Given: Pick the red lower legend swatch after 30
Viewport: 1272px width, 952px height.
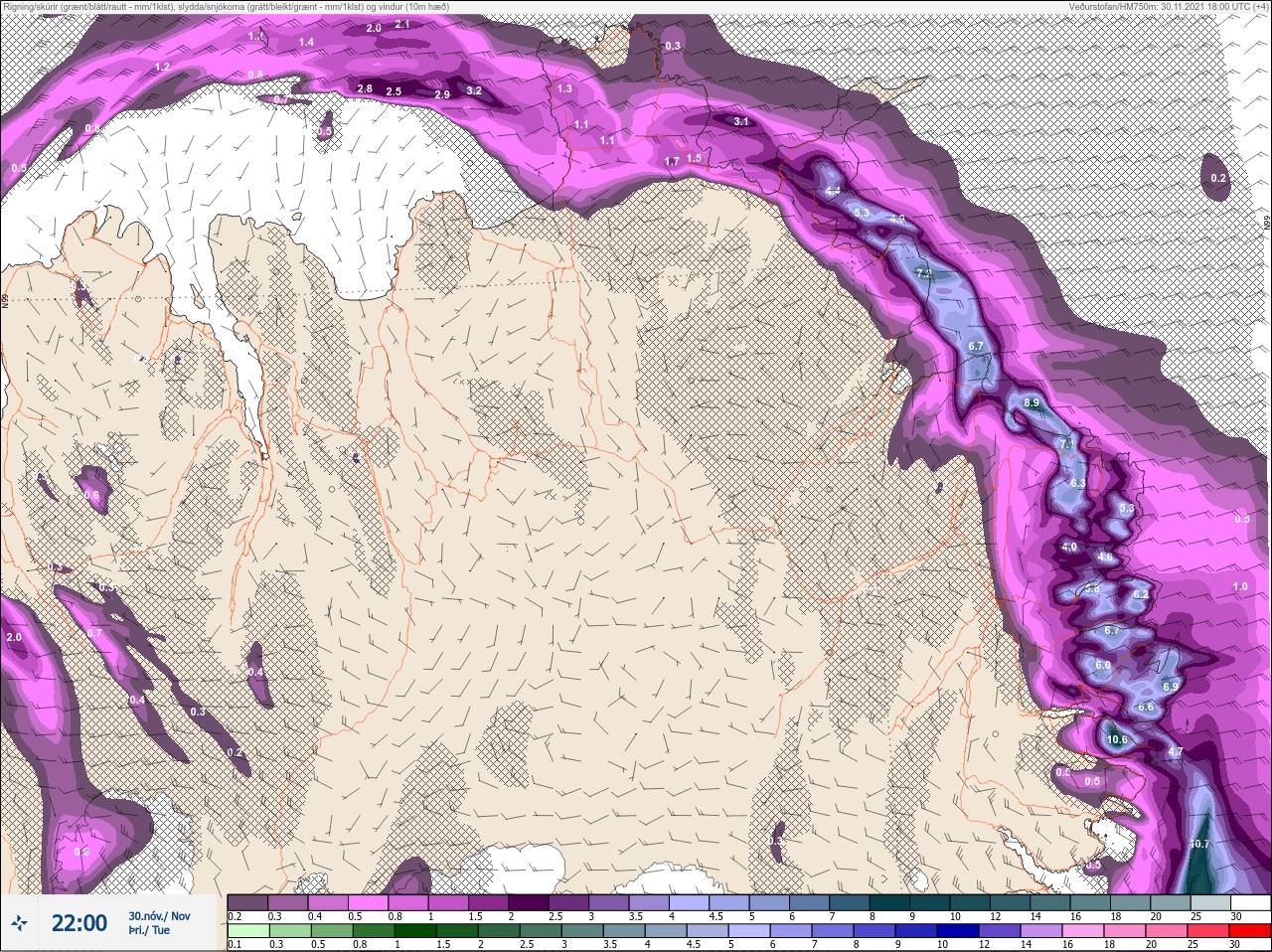Looking at the screenshot, I should coord(1251,930).
